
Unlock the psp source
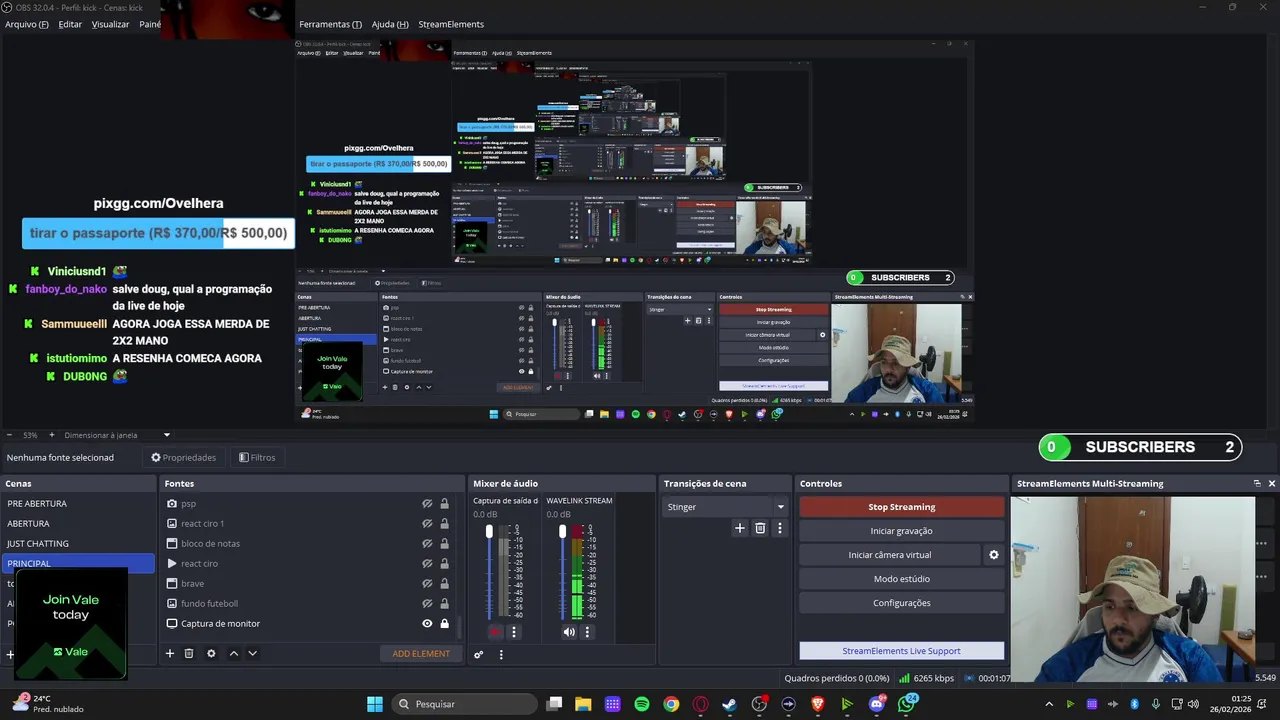445,504
